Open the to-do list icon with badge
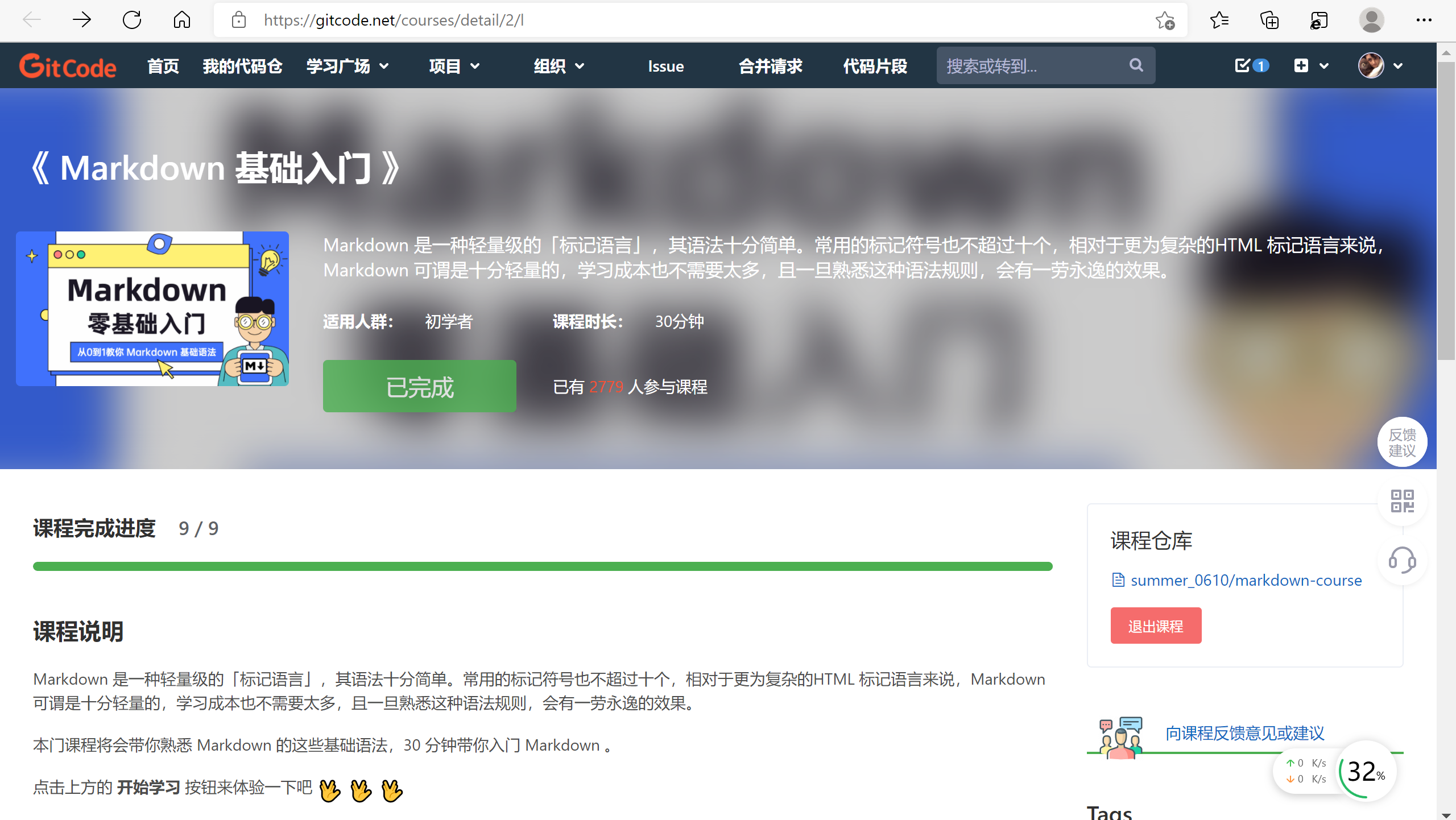 (1250, 66)
